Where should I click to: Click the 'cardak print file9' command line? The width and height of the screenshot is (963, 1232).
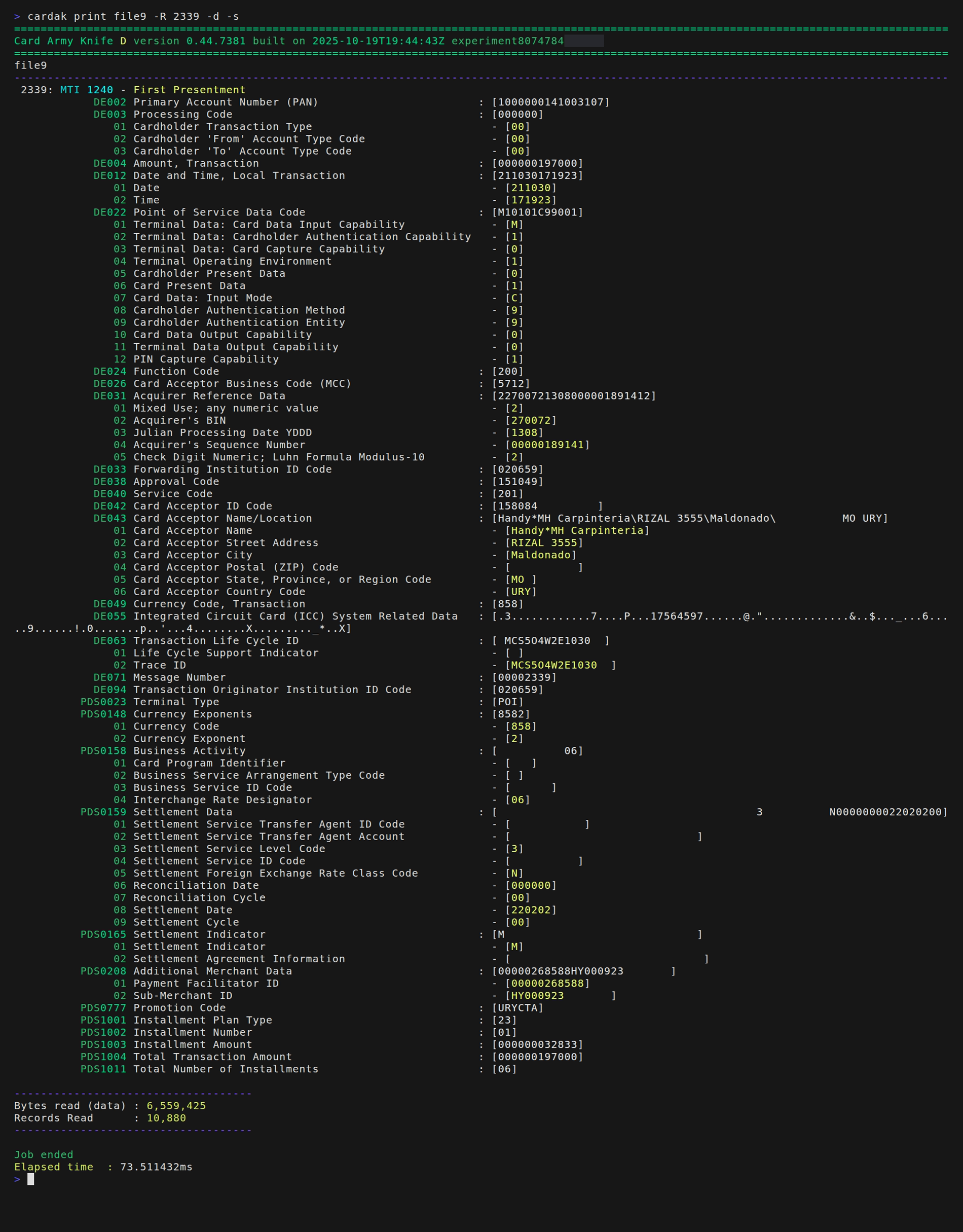pyautogui.click(x=132, y=16)
